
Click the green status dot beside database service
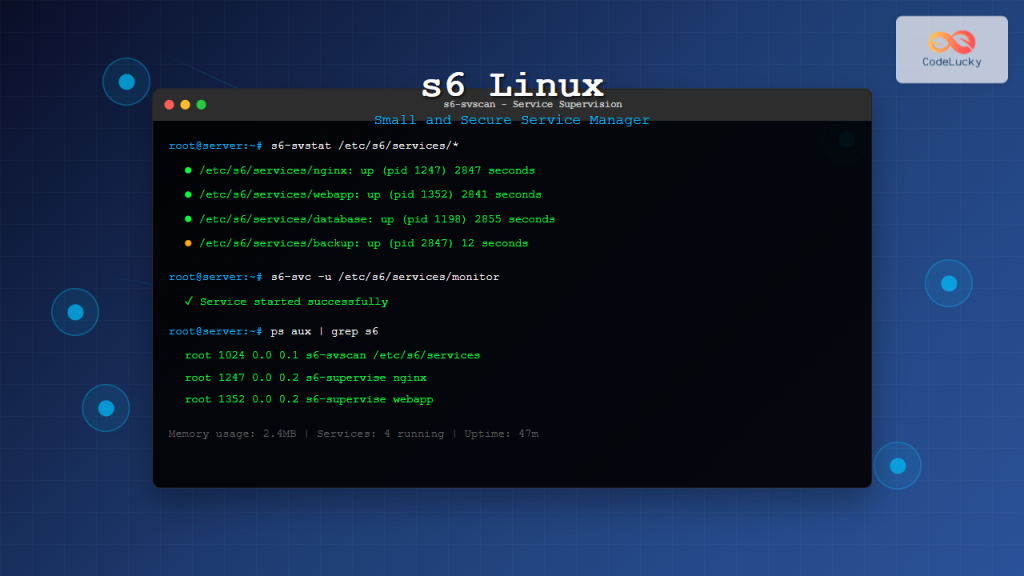pyautogui.click(x=188, y=219)
